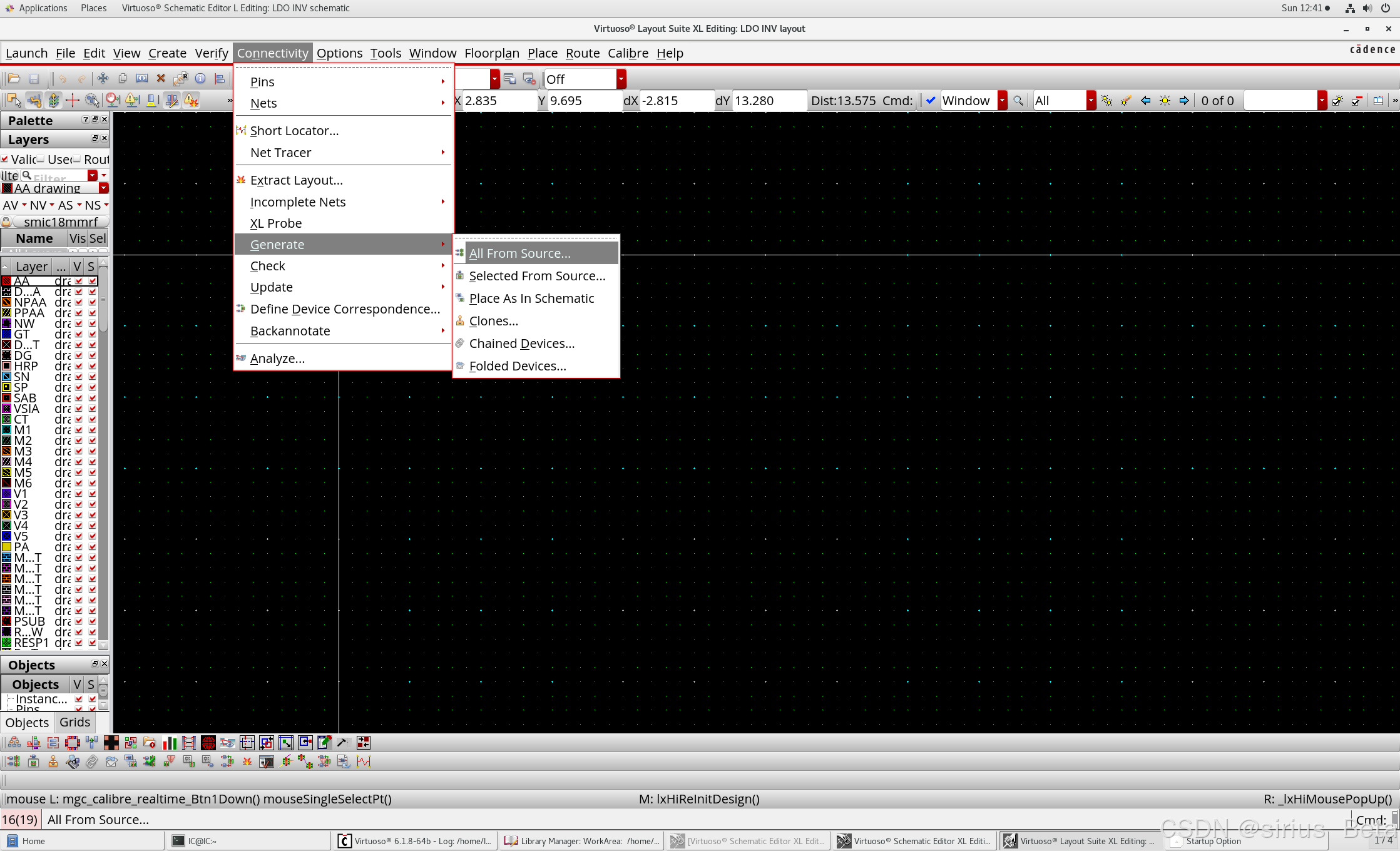Click the folder with red plus icon

tap(150, 743)
